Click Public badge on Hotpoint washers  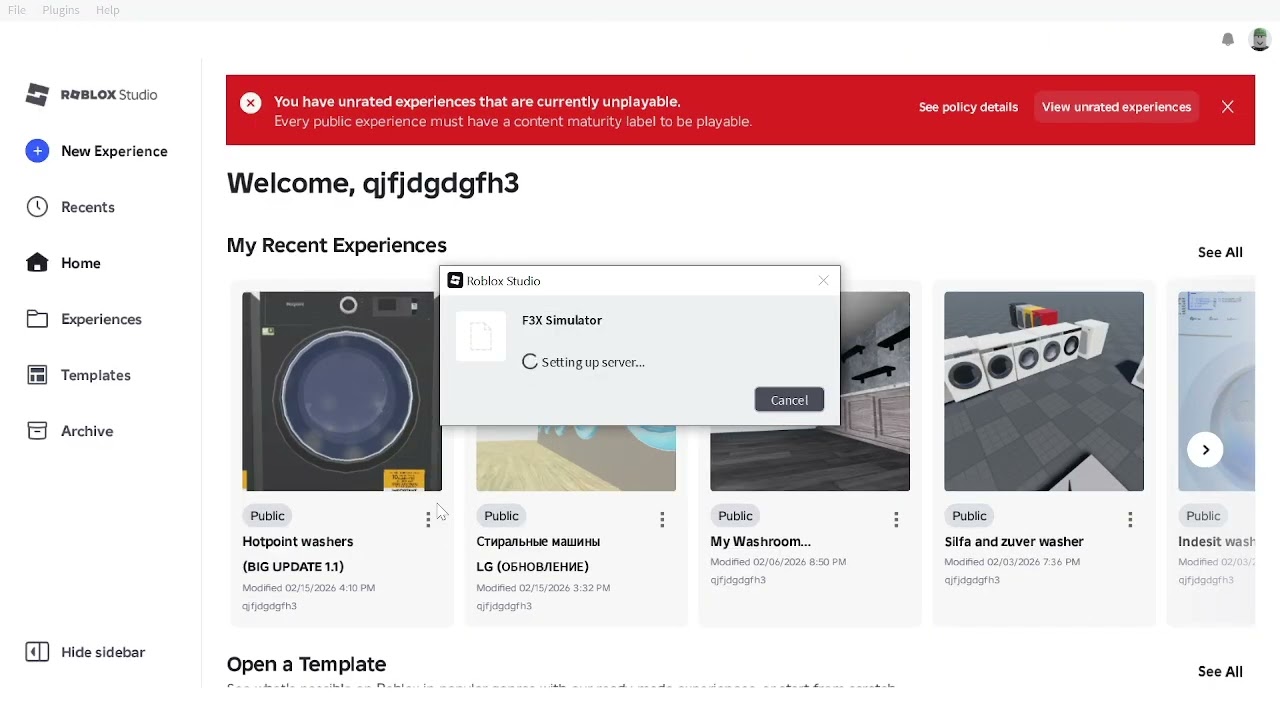click(267, 516)
